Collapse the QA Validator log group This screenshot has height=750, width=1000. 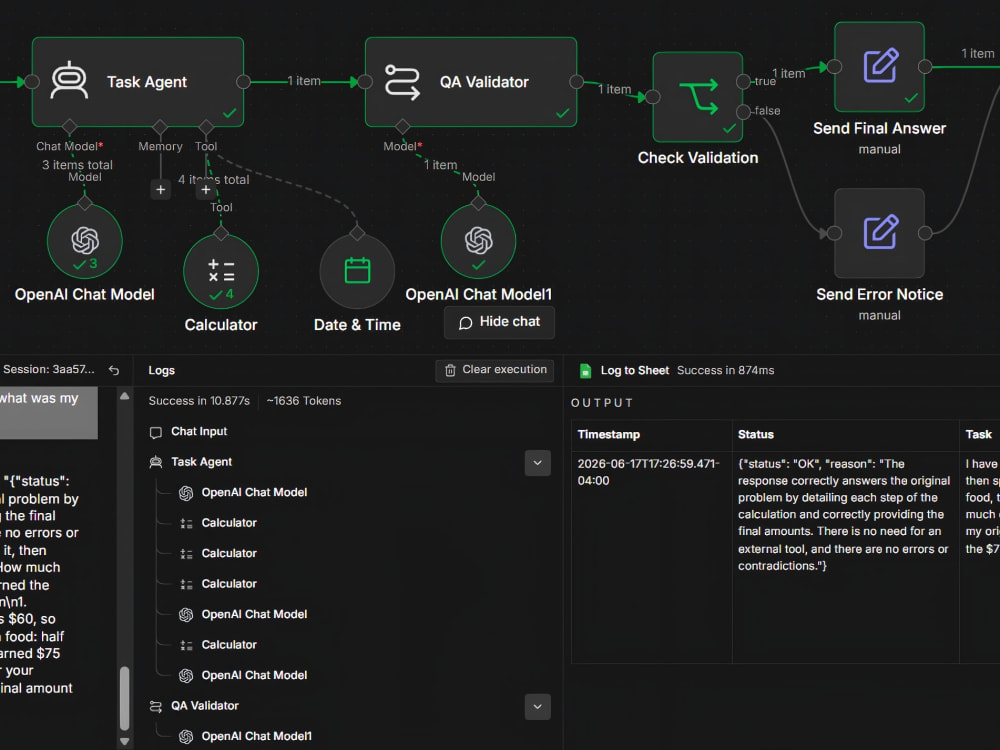(x=537, y=707)
